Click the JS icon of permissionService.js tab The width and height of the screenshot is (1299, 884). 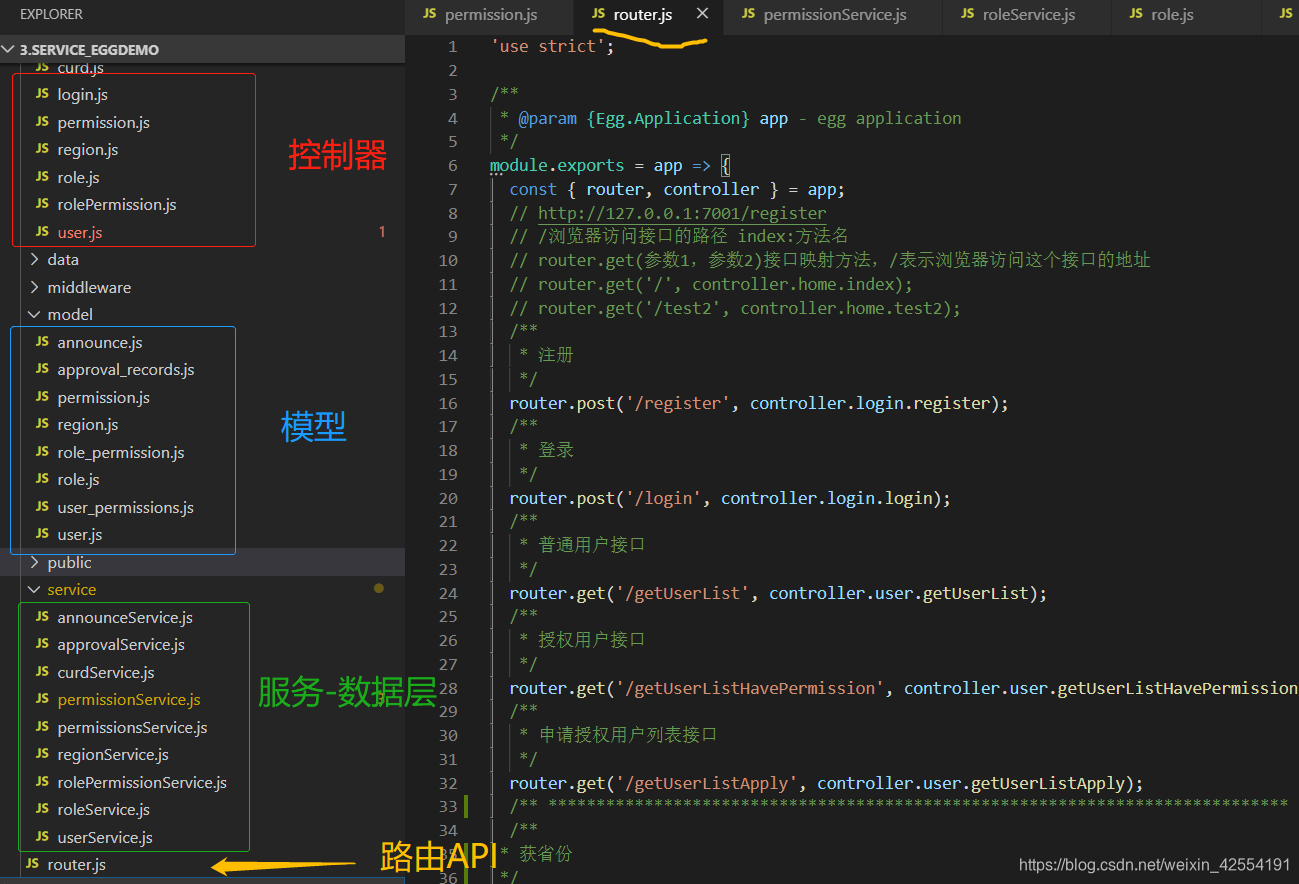[748, 14]
